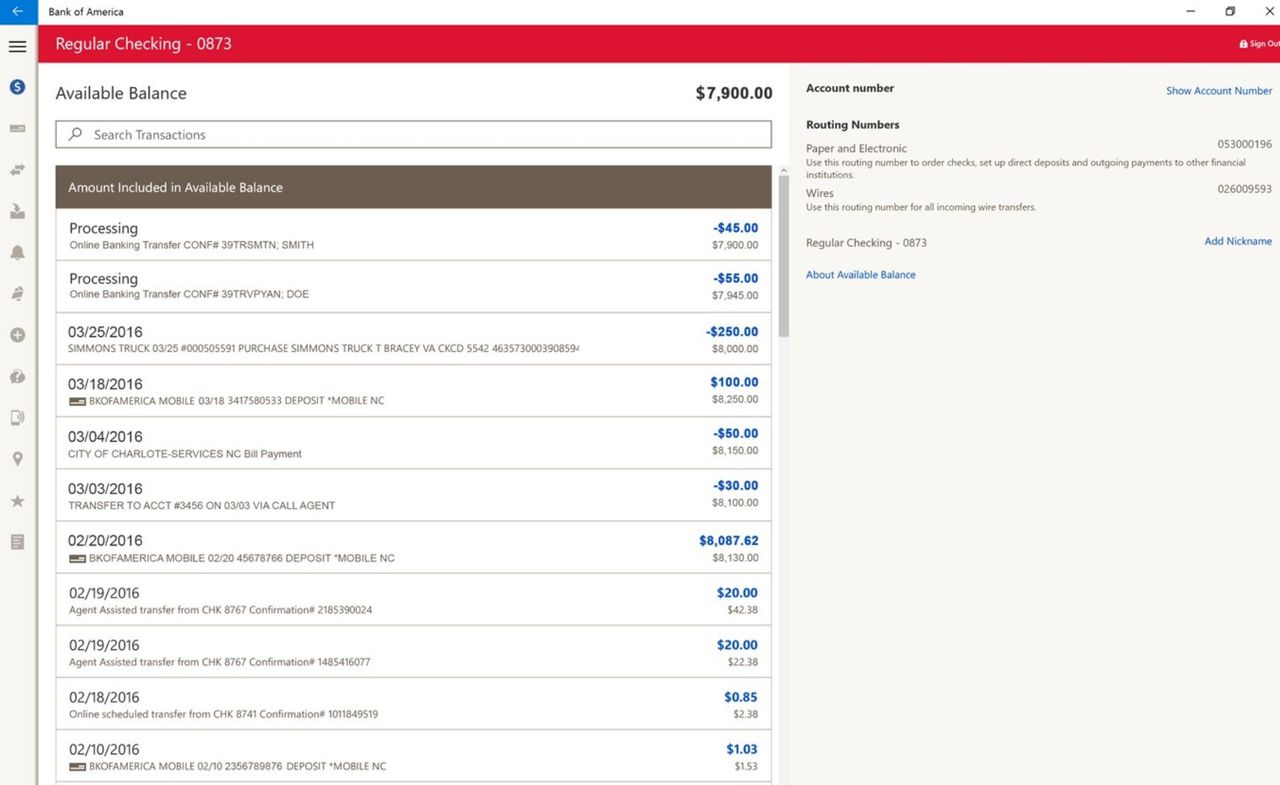The width and height of the screenshot is (1280, 785).
Task: Select the star favorites icon
Action: [x=17, y=501]
